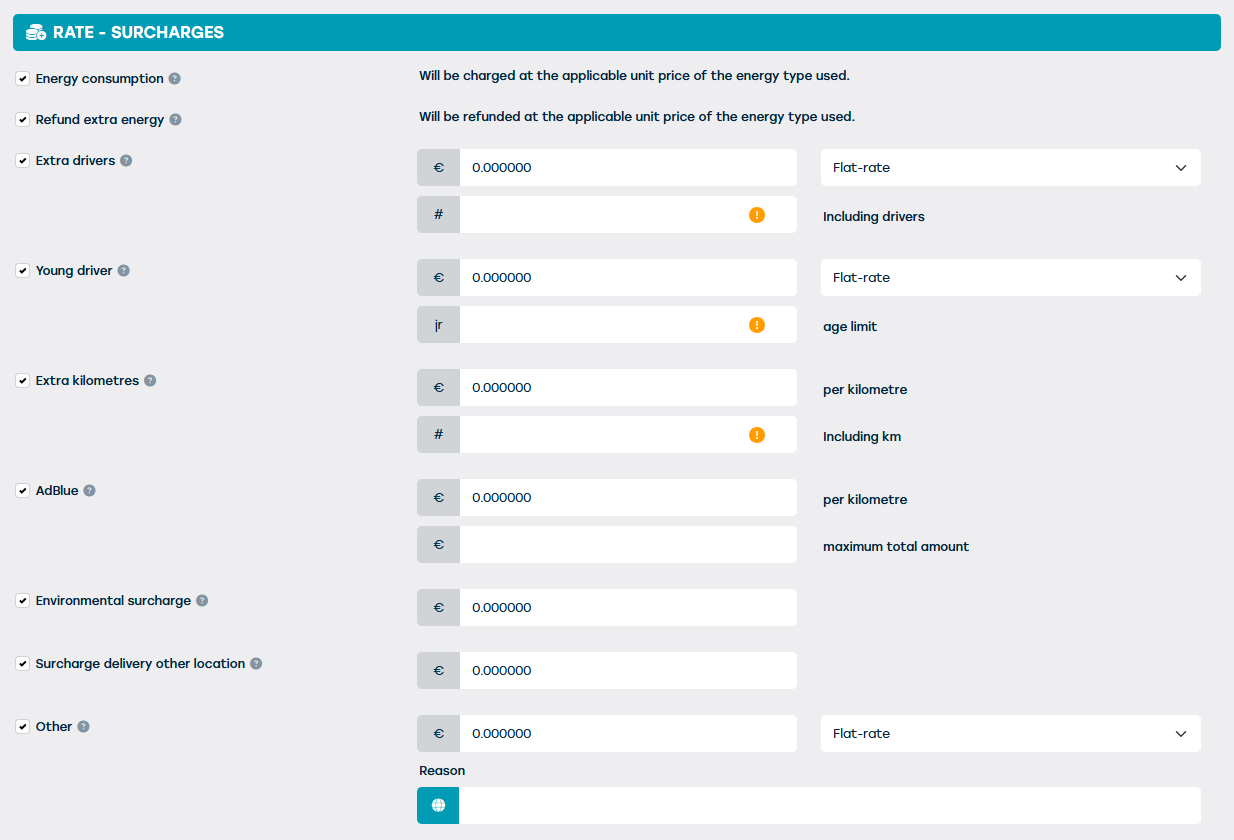This screenshot has width=1234, height=840.
Task: Click the Reason text input field
Action: (828, 805)
